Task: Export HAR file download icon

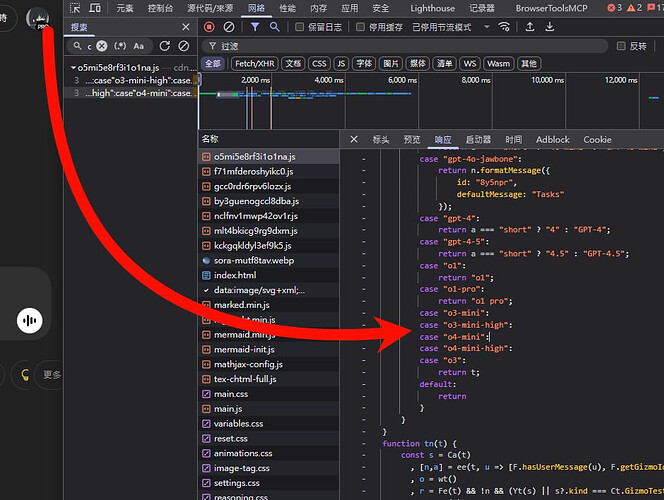Action: tap(550, 27)
